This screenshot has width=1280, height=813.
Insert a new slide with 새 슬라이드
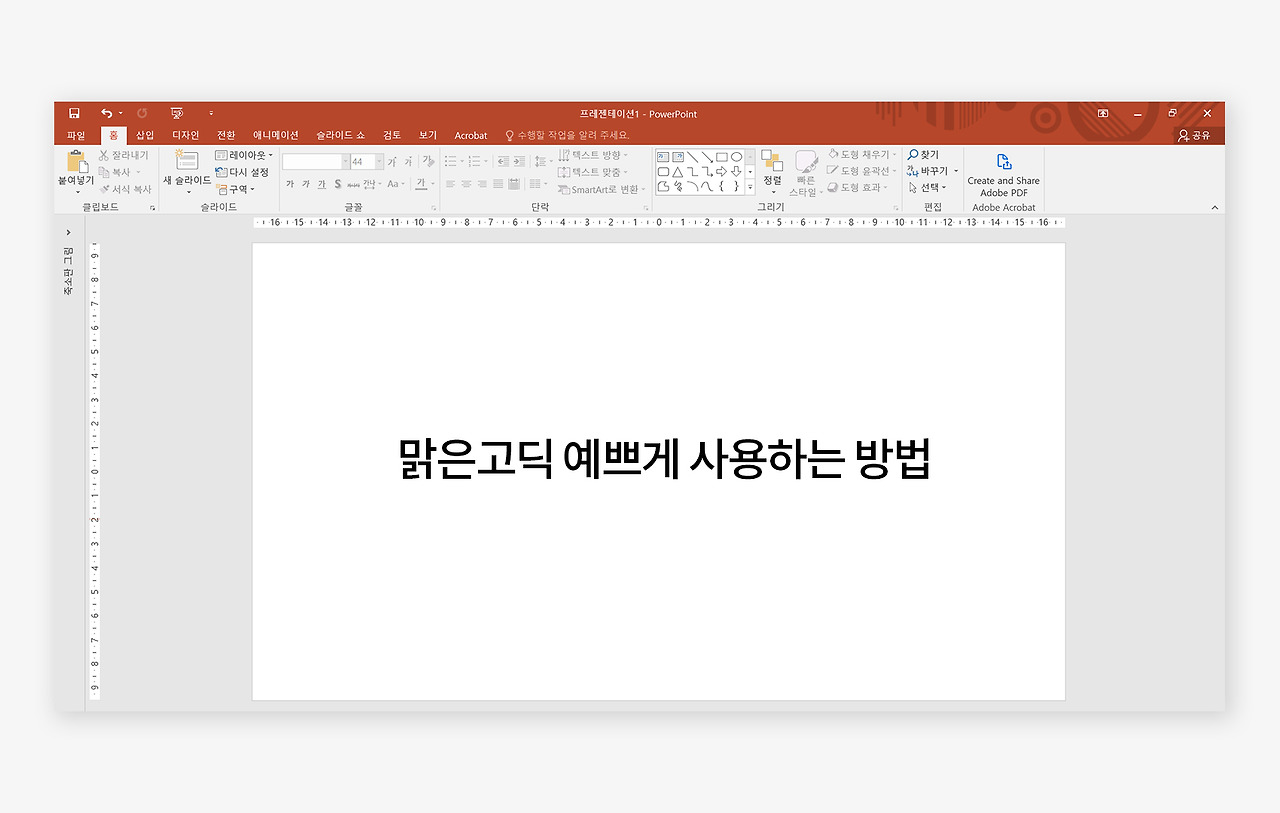186,170
